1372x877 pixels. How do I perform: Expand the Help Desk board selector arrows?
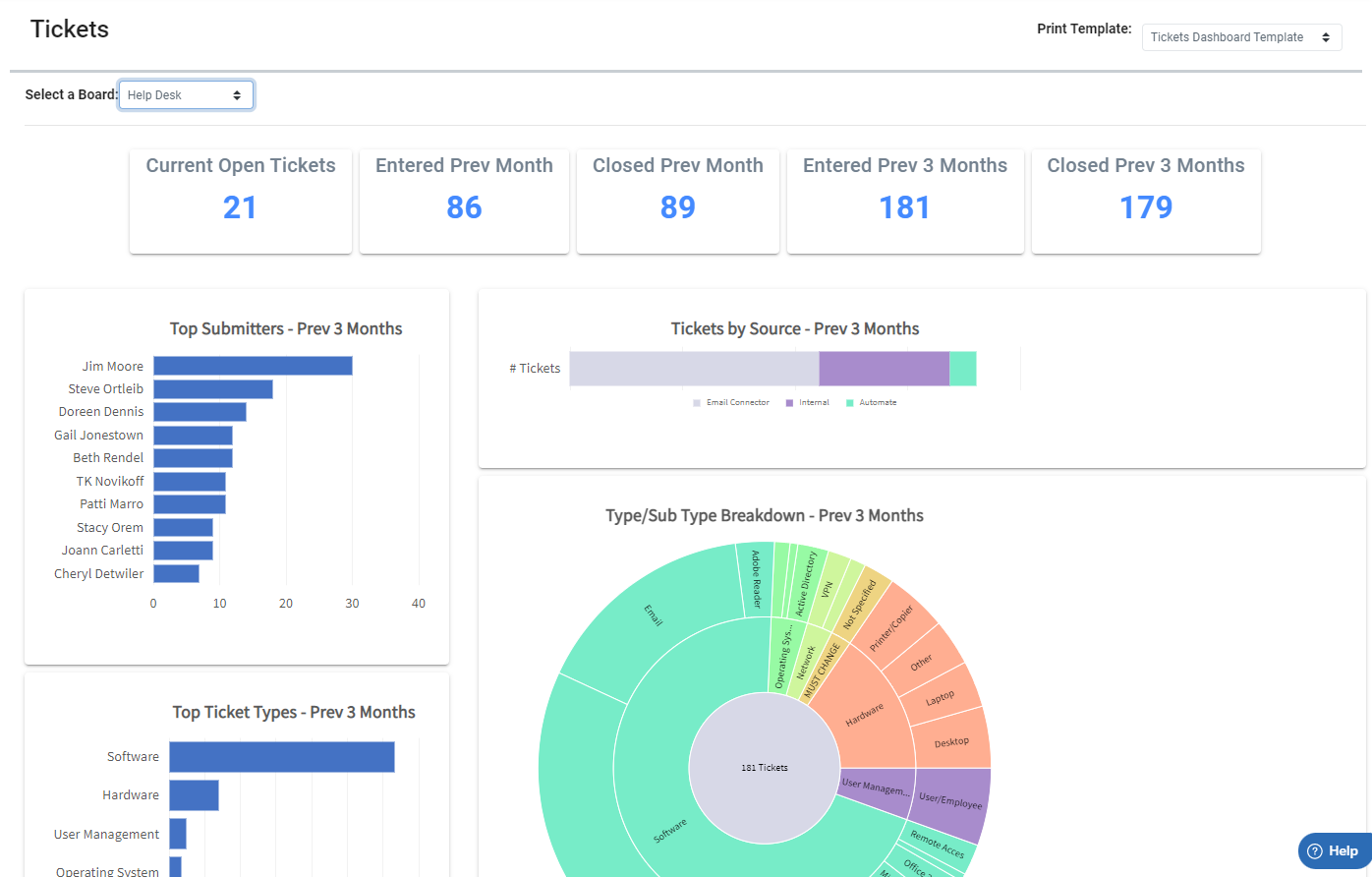pos(237,94)
